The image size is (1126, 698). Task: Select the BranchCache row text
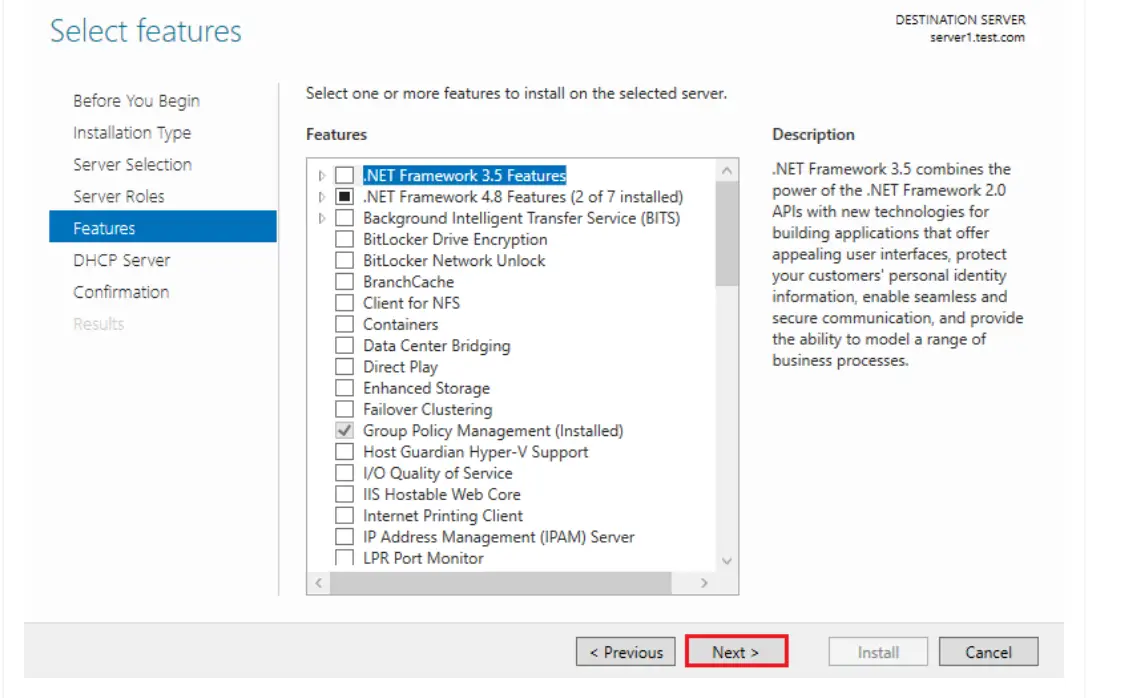pyautogui.click(x=408, y=281)
